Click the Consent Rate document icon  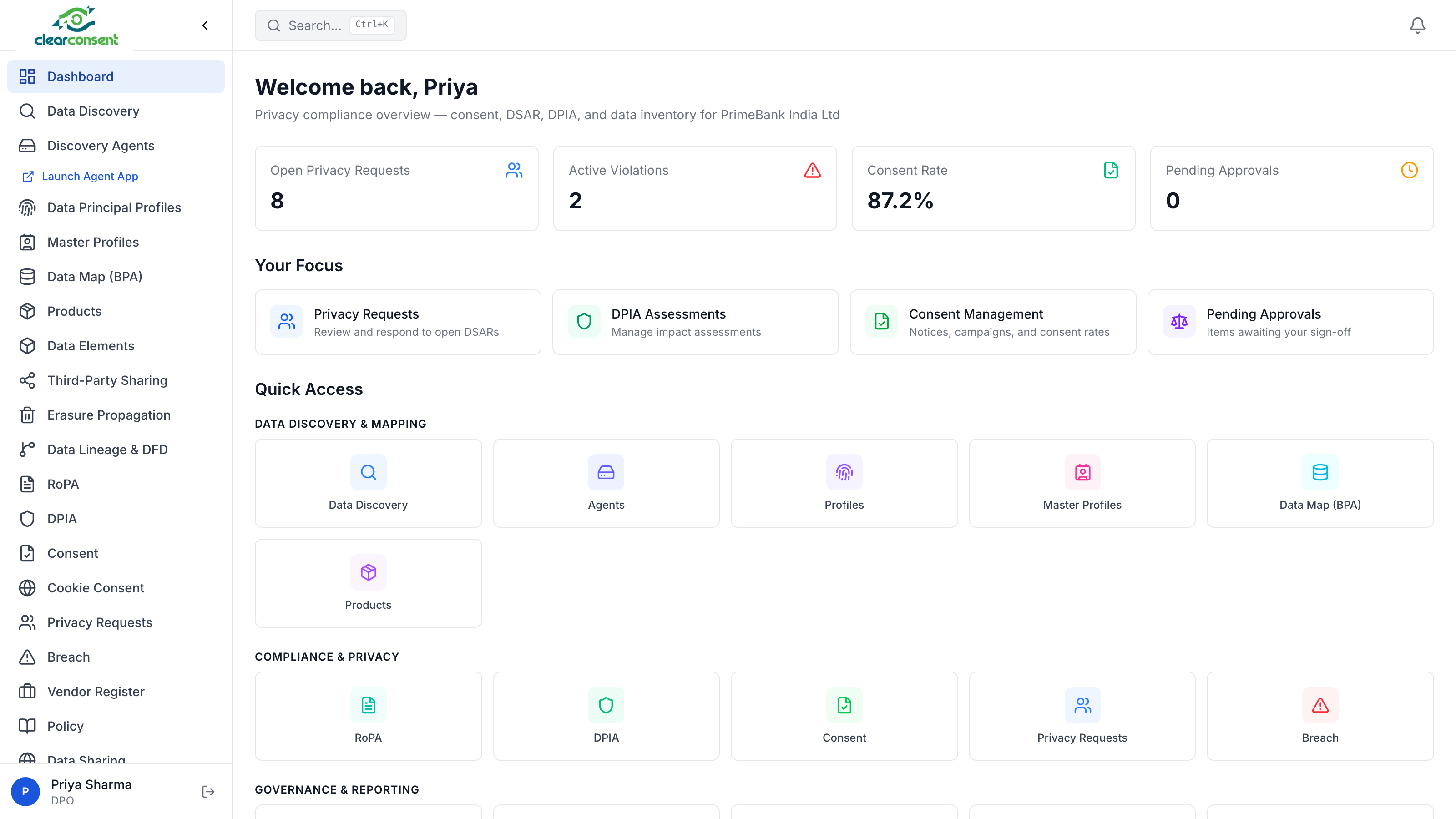click(1111, 170)
